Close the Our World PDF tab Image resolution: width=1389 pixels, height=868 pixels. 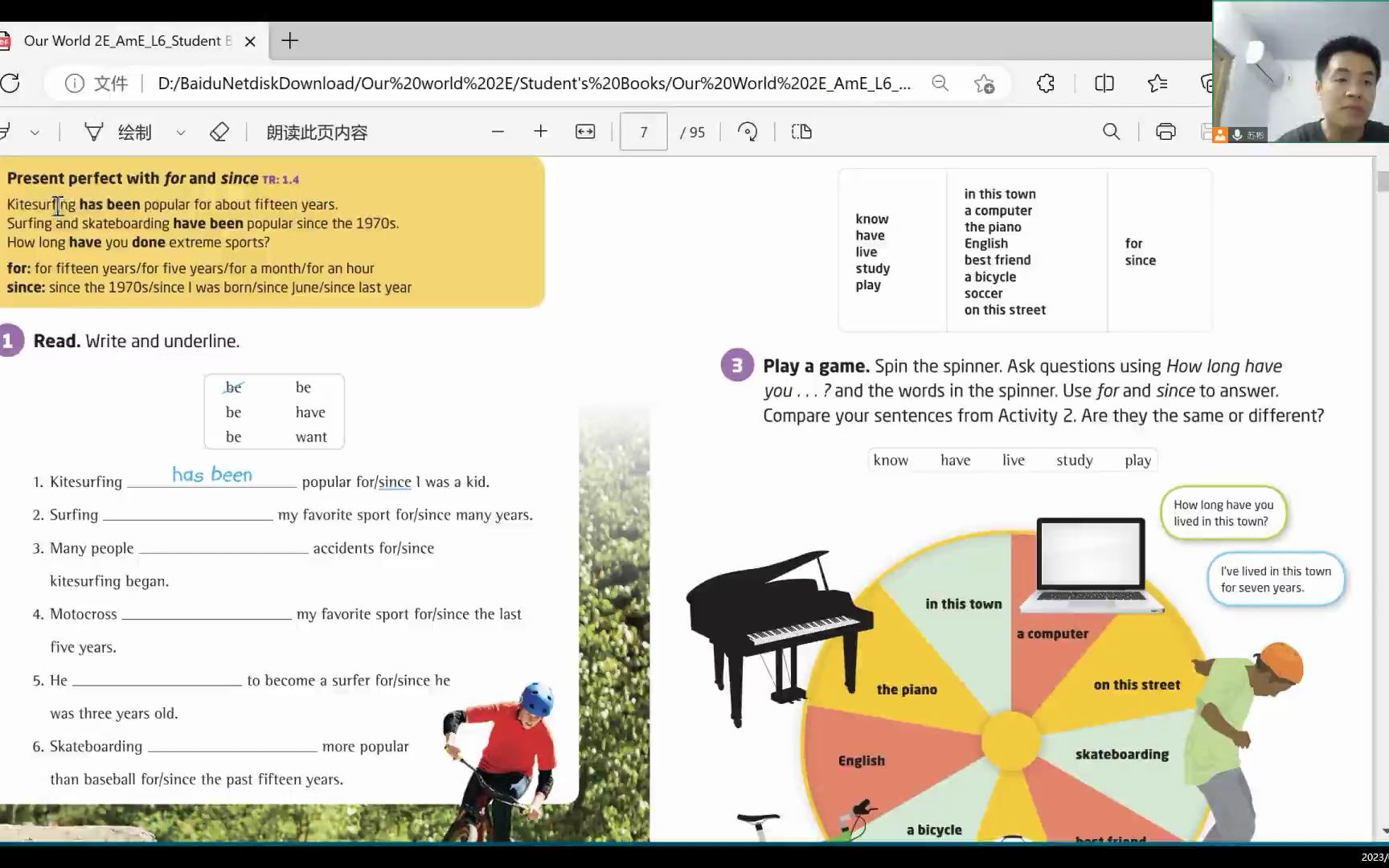tap(250, 41)
